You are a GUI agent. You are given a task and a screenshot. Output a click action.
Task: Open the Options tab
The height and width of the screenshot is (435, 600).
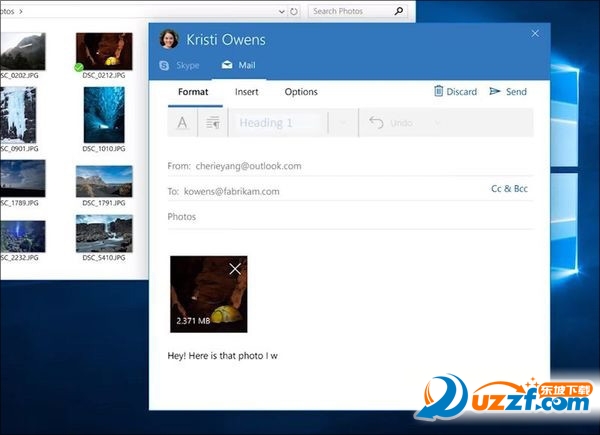click(x=301, y=92)
